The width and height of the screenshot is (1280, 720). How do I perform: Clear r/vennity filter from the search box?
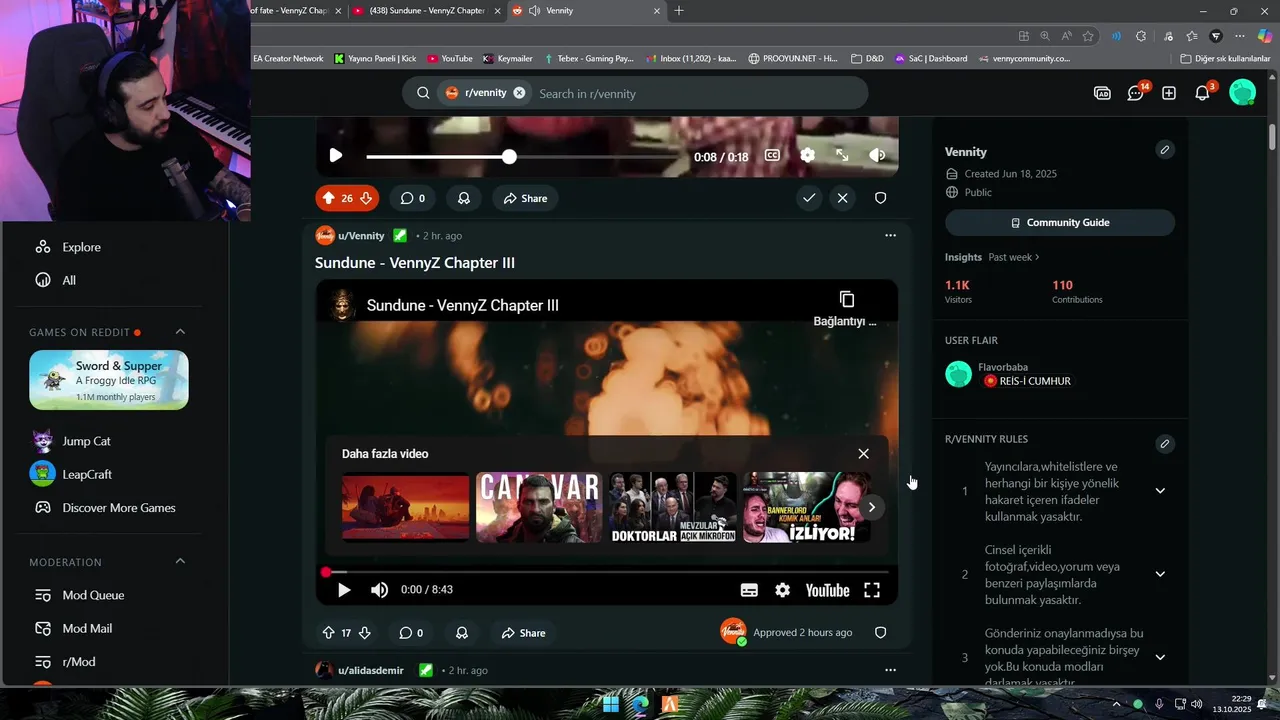(x=519, y=93)
